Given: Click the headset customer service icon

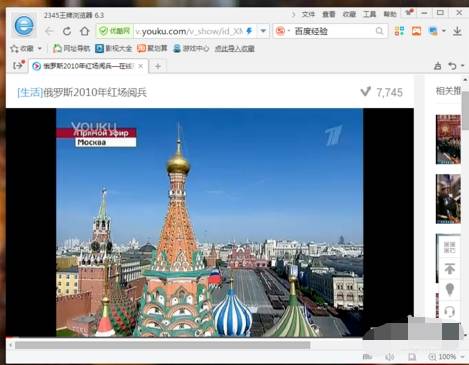Looking at the screenshot, I should (450, 312).
